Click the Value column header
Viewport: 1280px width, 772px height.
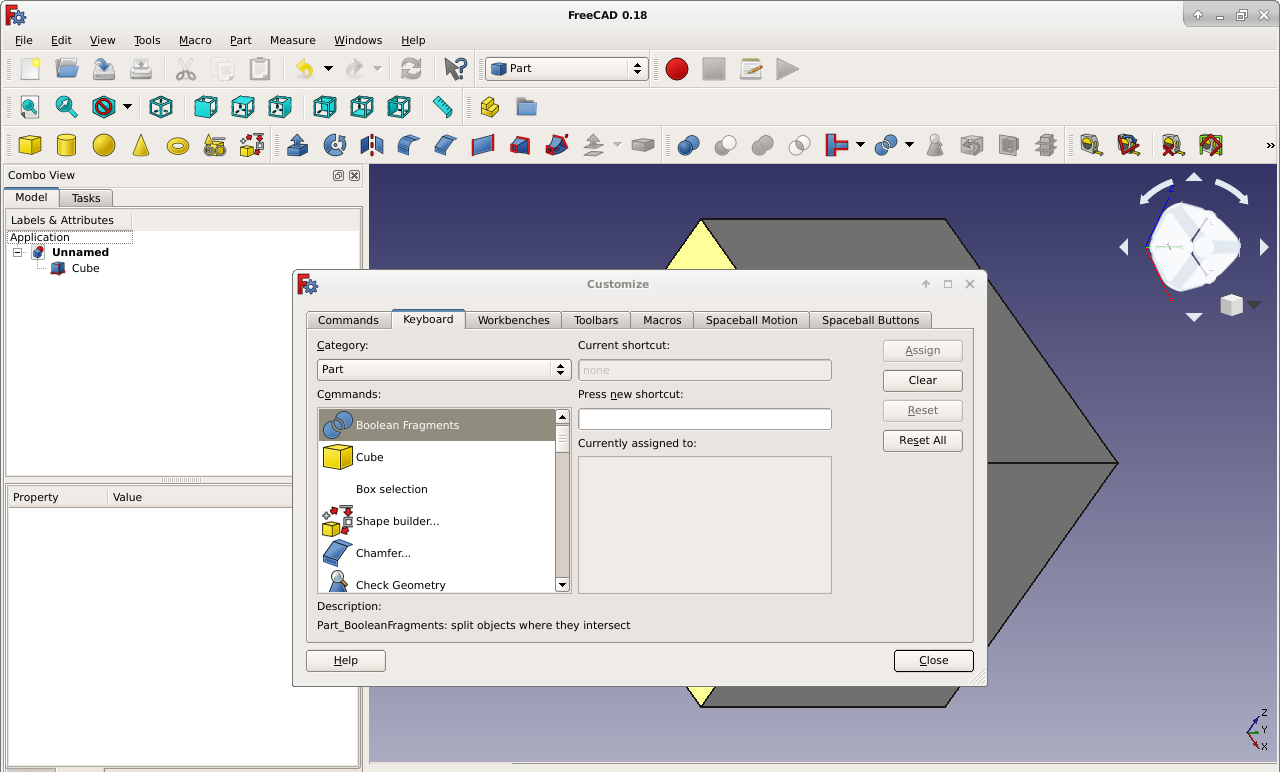(127, 497)
